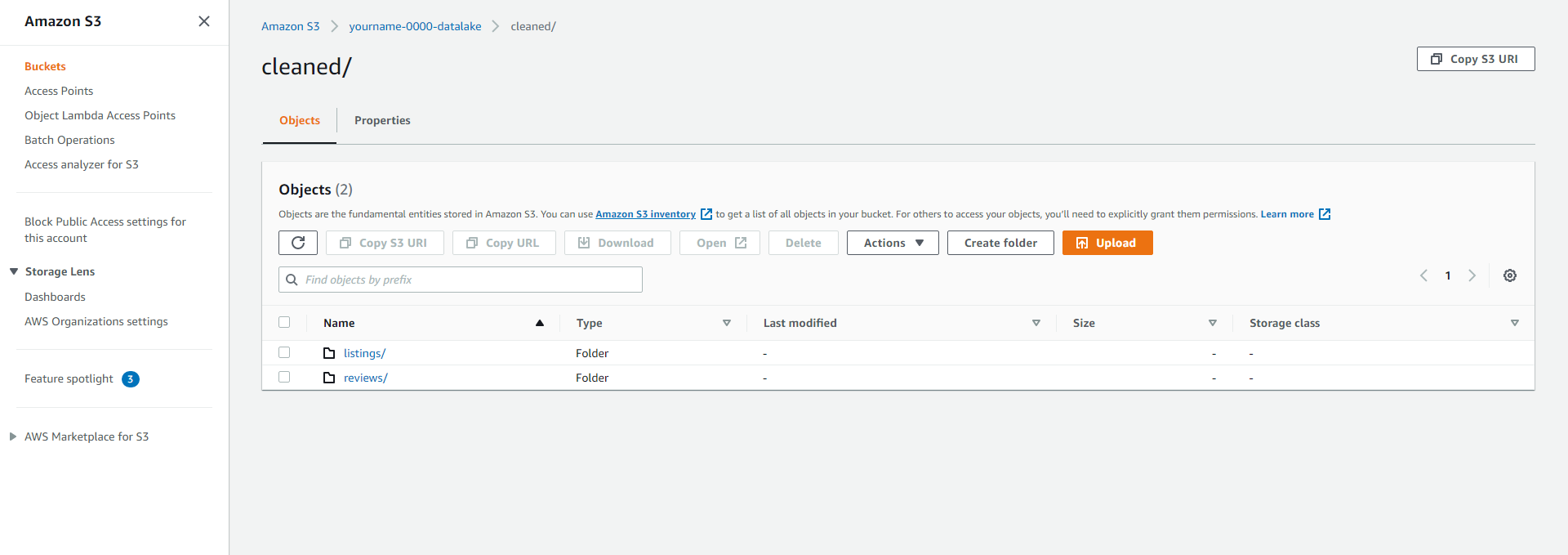Click the Delete button
Screen dimensions: 1568x555
pyautogui.click(x=804, y=243)
